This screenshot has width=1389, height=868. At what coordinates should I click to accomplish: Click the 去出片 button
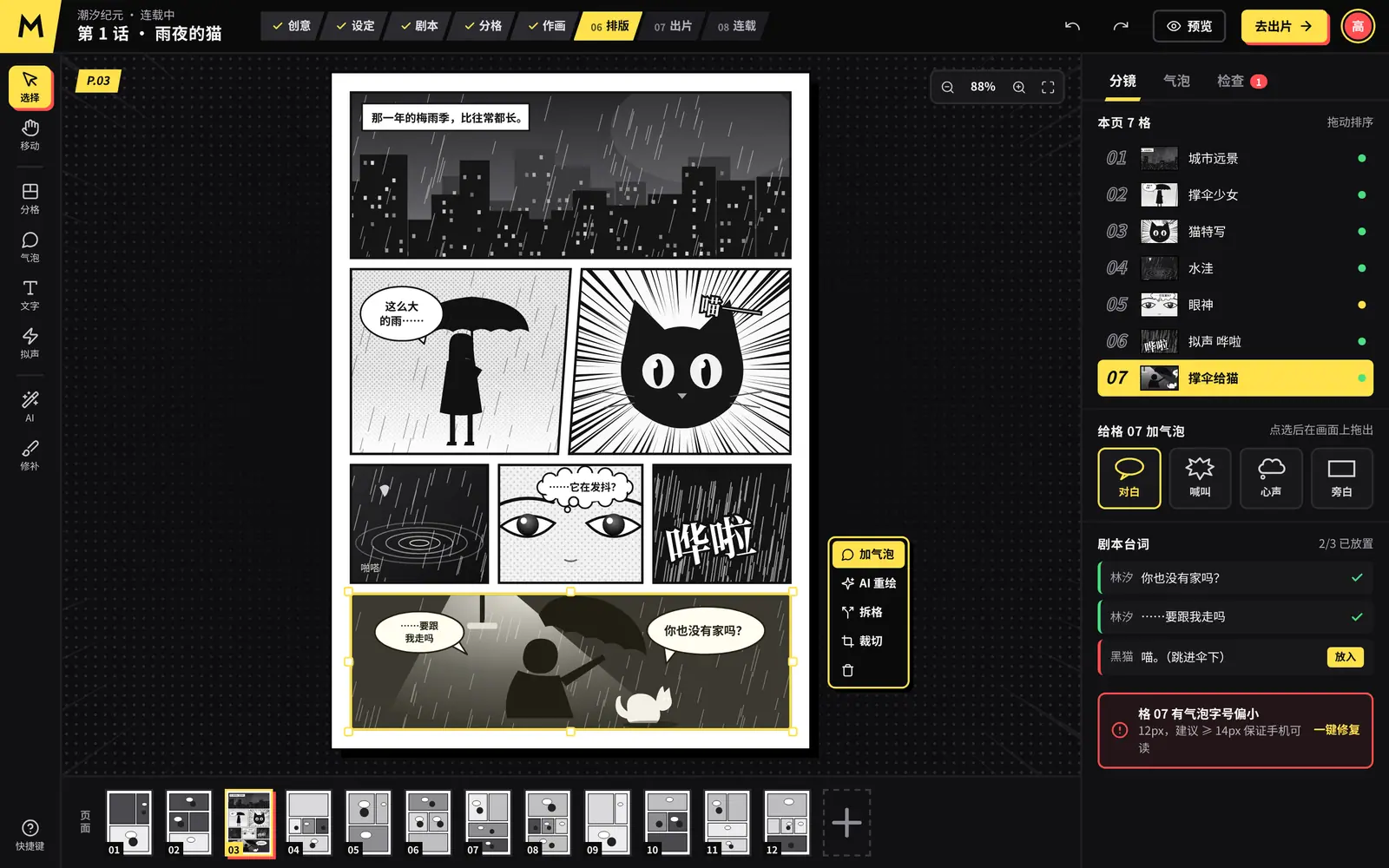coord(1283,26)
